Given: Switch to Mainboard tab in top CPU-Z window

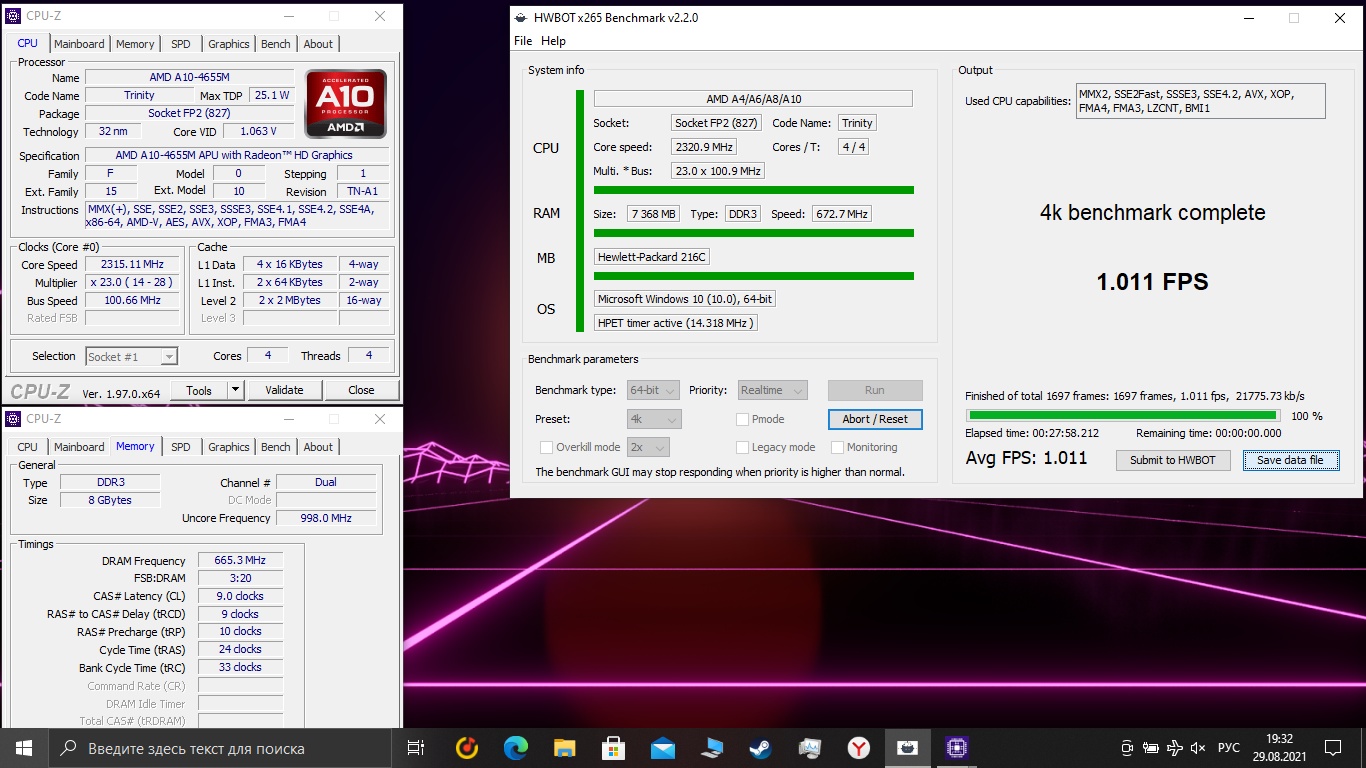Looking at the screenshot, I should click(79, 44).
